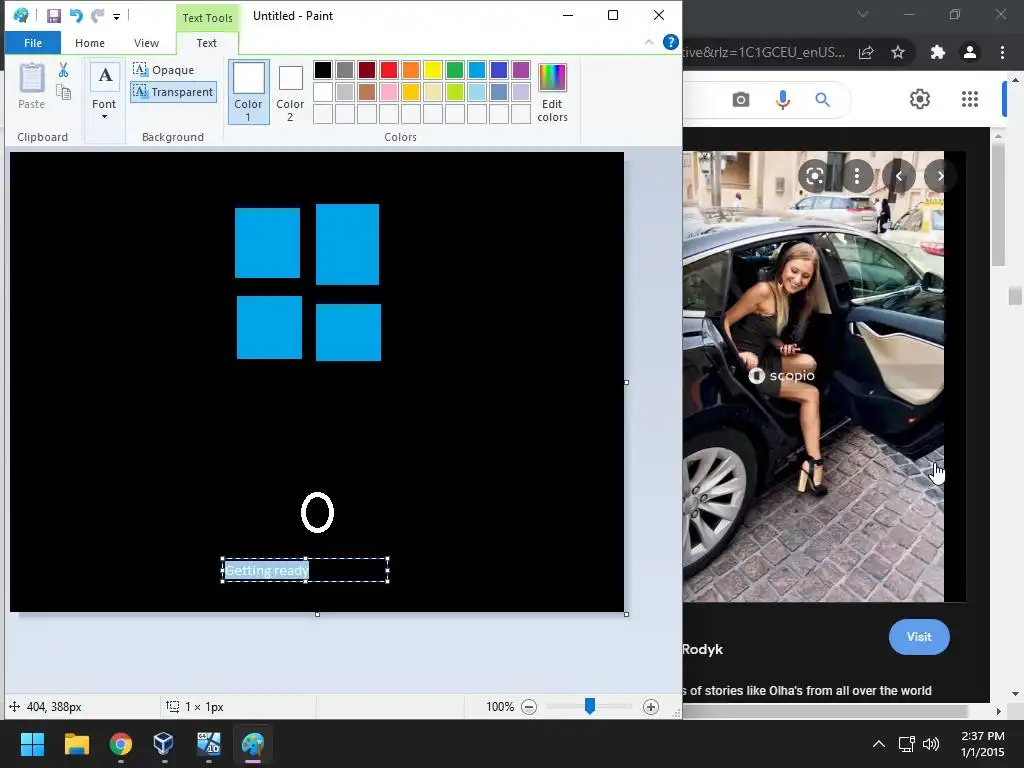Viewport: 1024px width, 768px height.
Task: Pick the black color swatch
Action: (323, 70)
